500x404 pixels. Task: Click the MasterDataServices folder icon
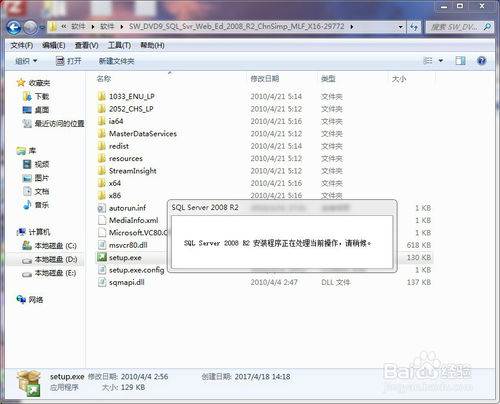(x=102, y=134)
